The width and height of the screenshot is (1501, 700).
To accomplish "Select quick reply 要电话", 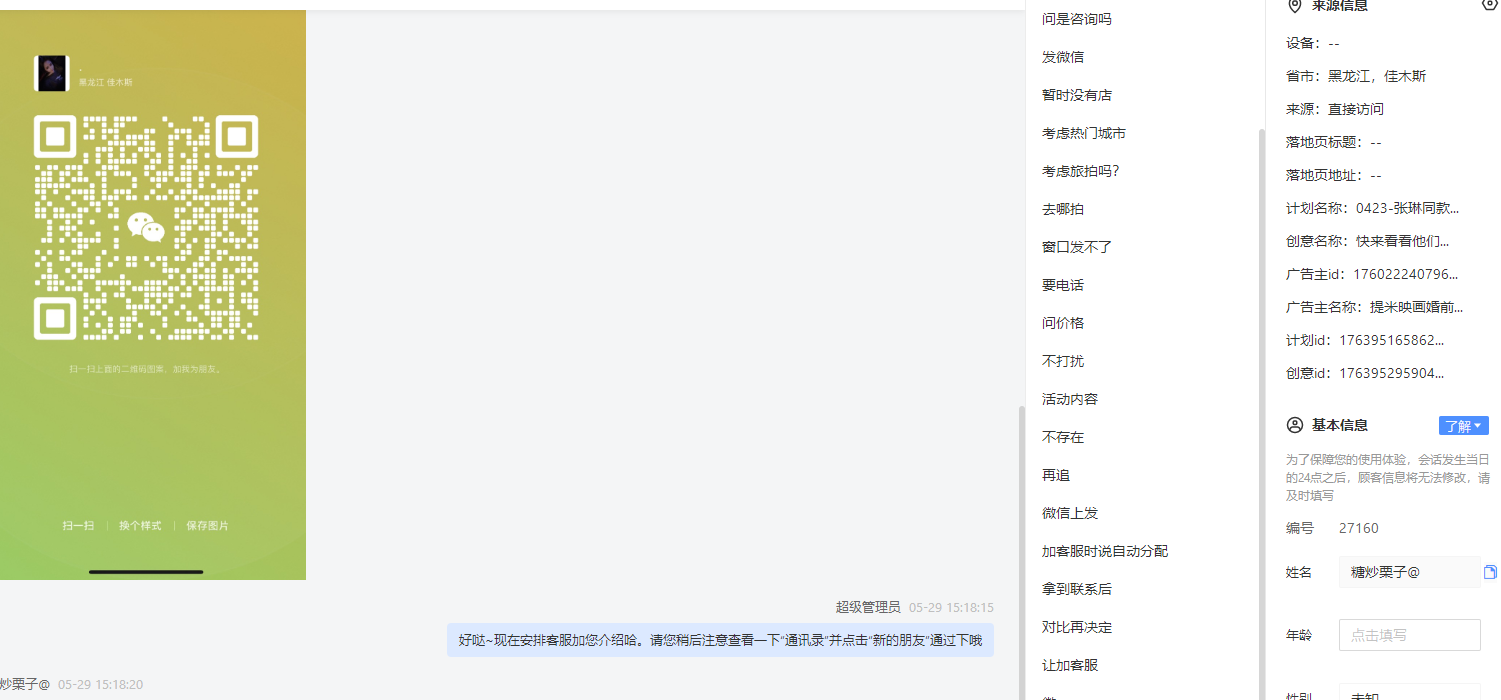I will click(1063, 285).
